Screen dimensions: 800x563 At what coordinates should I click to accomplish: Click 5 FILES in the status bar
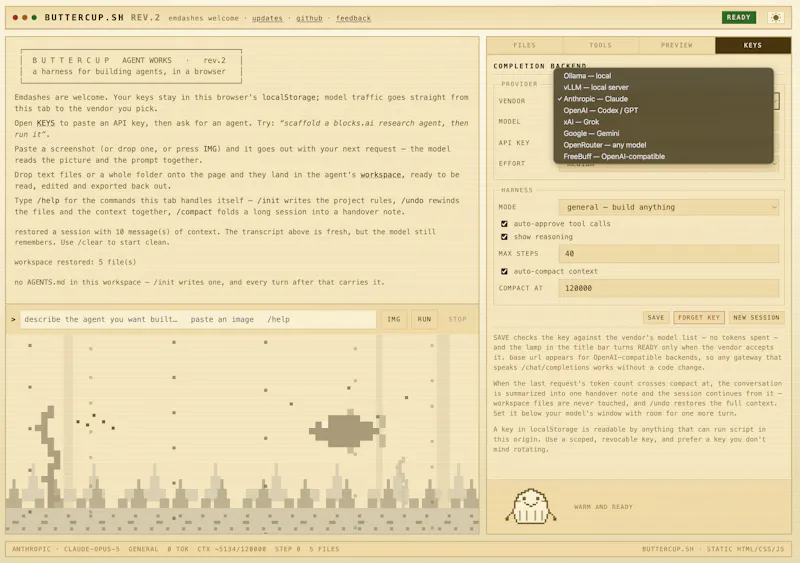[324, 549]
